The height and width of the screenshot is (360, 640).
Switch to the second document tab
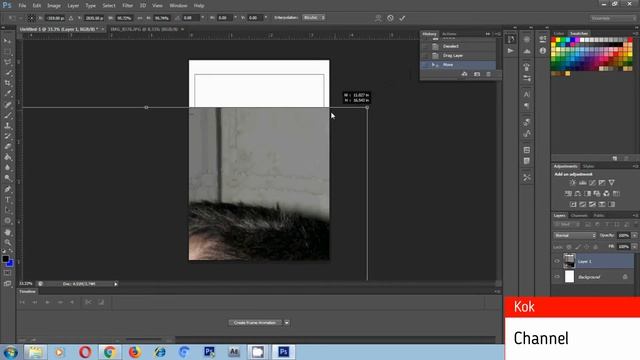pyautogui.click(x=144, y=29)
